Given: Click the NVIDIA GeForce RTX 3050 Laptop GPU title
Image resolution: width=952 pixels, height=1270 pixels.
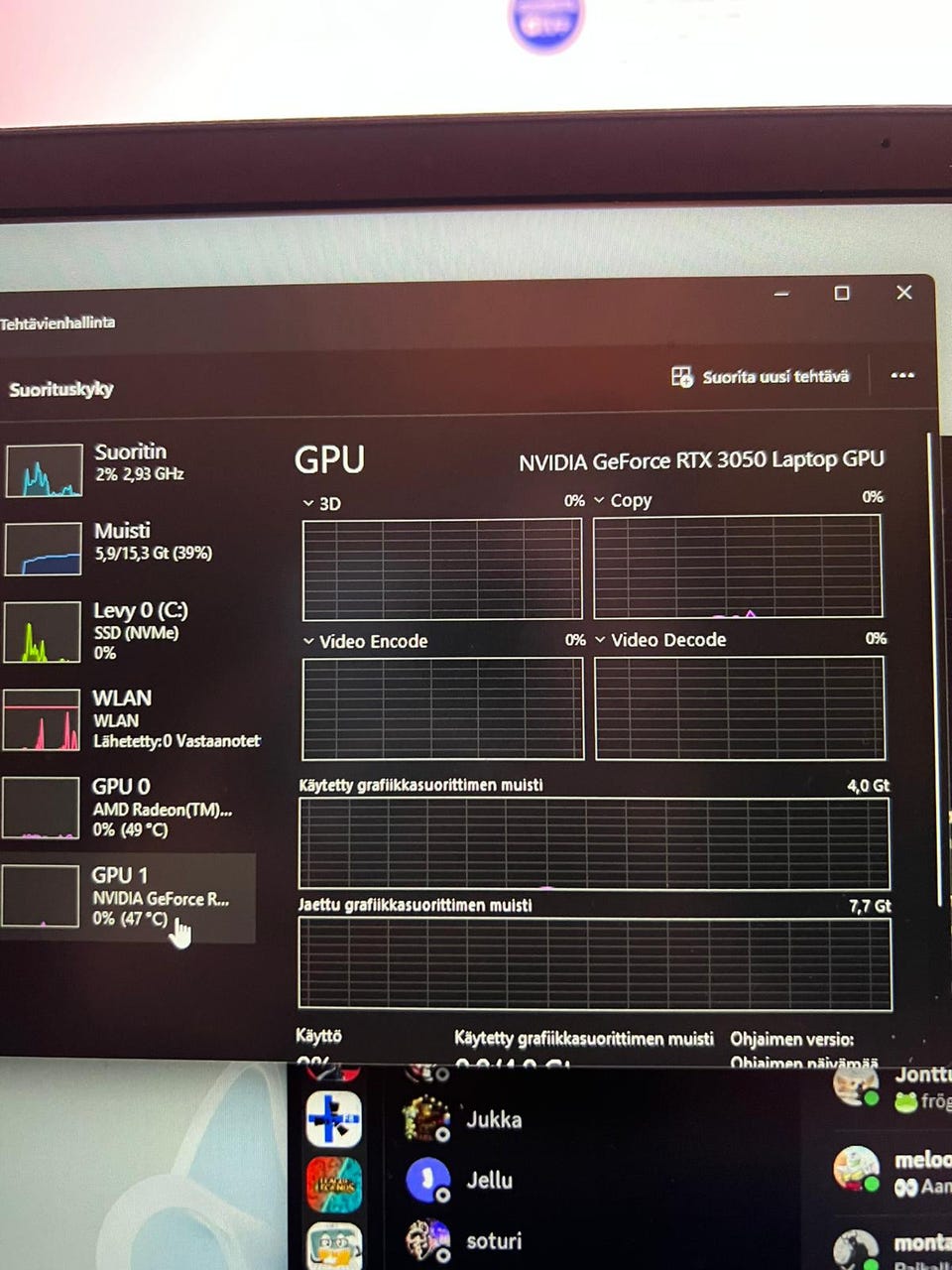Looking at the screenshot, I should (701, 460).
